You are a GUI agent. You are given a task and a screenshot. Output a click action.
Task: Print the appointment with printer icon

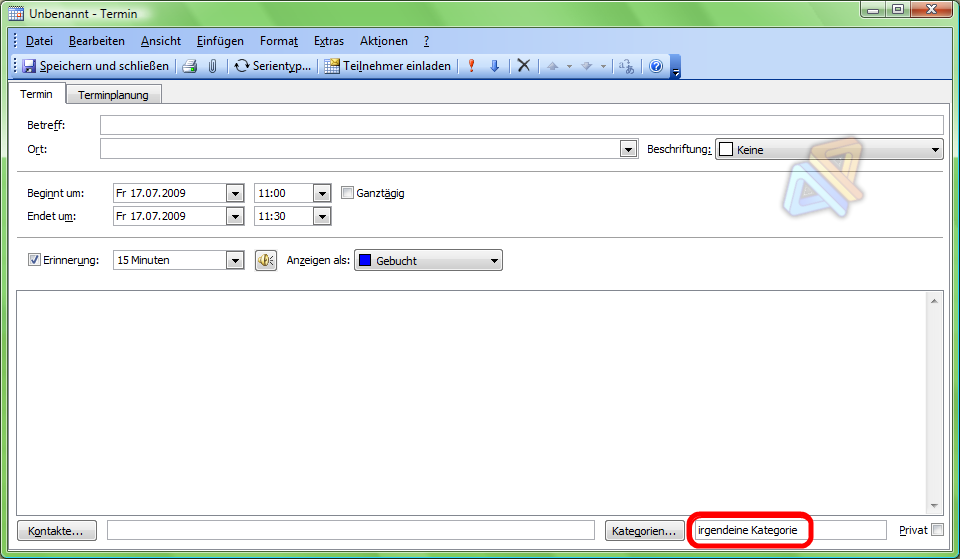[x=190, y=66]
